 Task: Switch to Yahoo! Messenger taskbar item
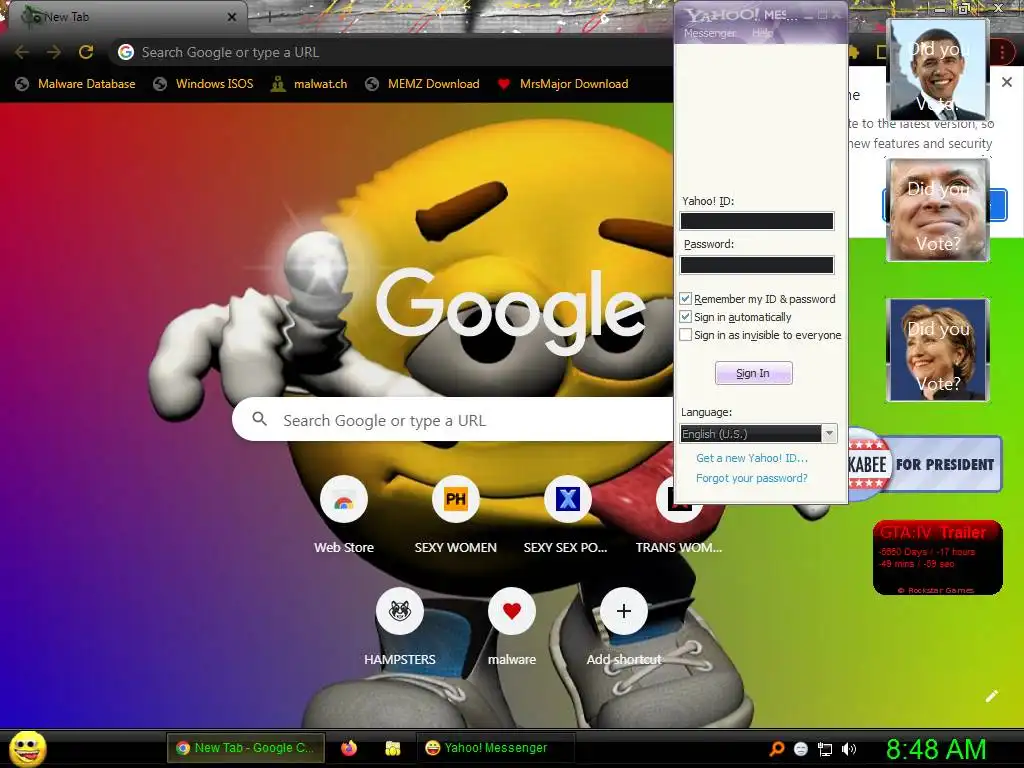click(495, 748)
